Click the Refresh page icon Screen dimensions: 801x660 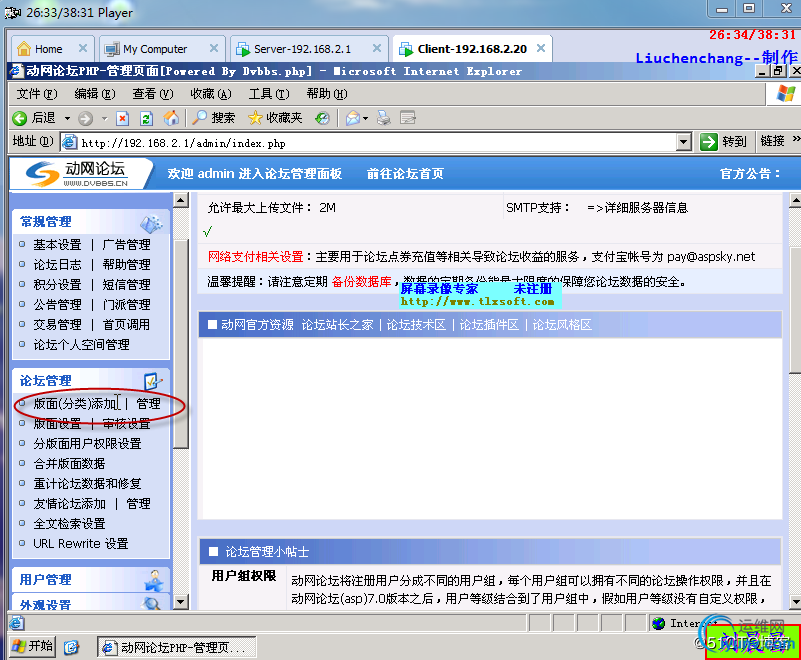tap(146, 119)
